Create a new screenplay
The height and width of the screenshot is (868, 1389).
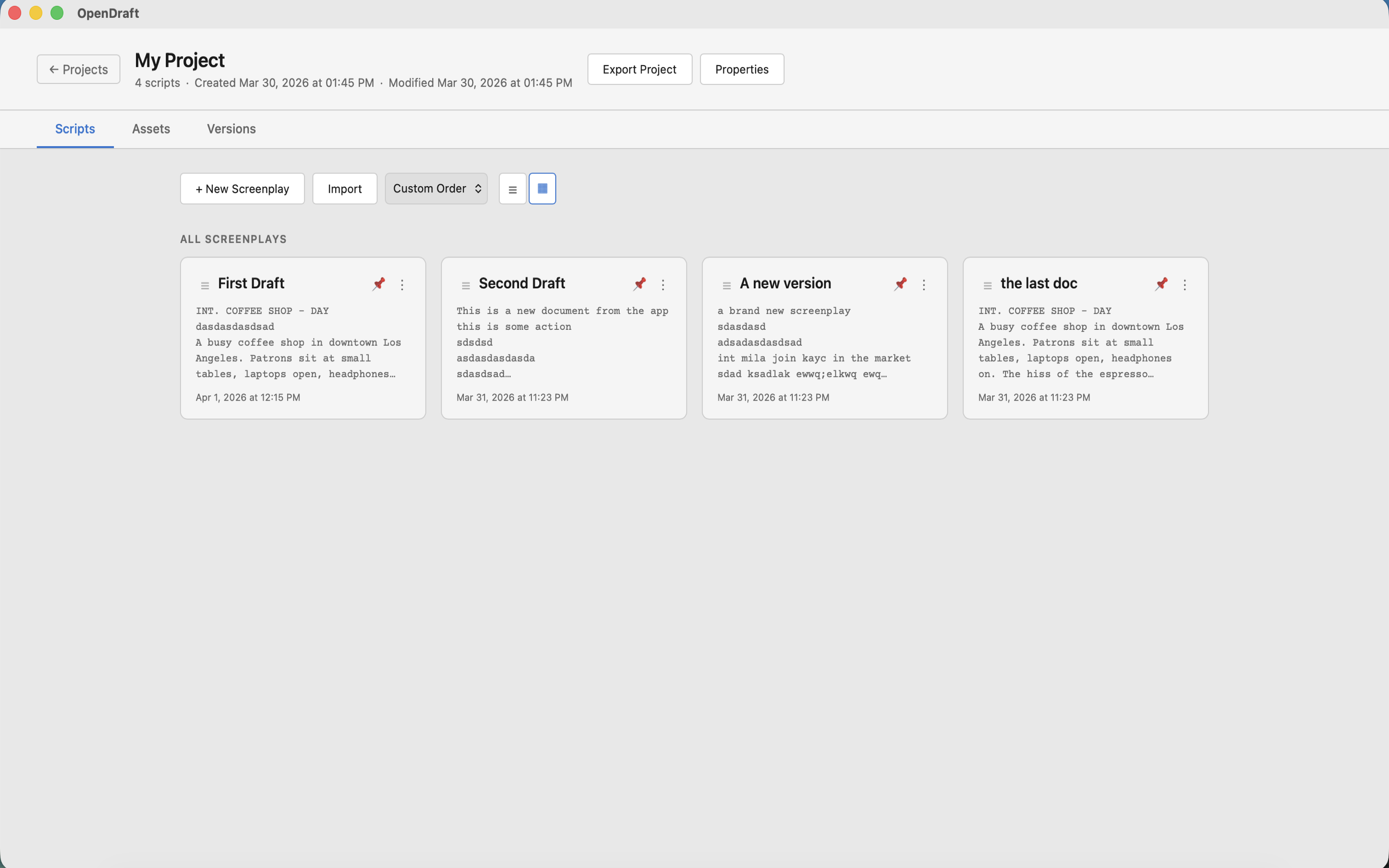point(242,188)
